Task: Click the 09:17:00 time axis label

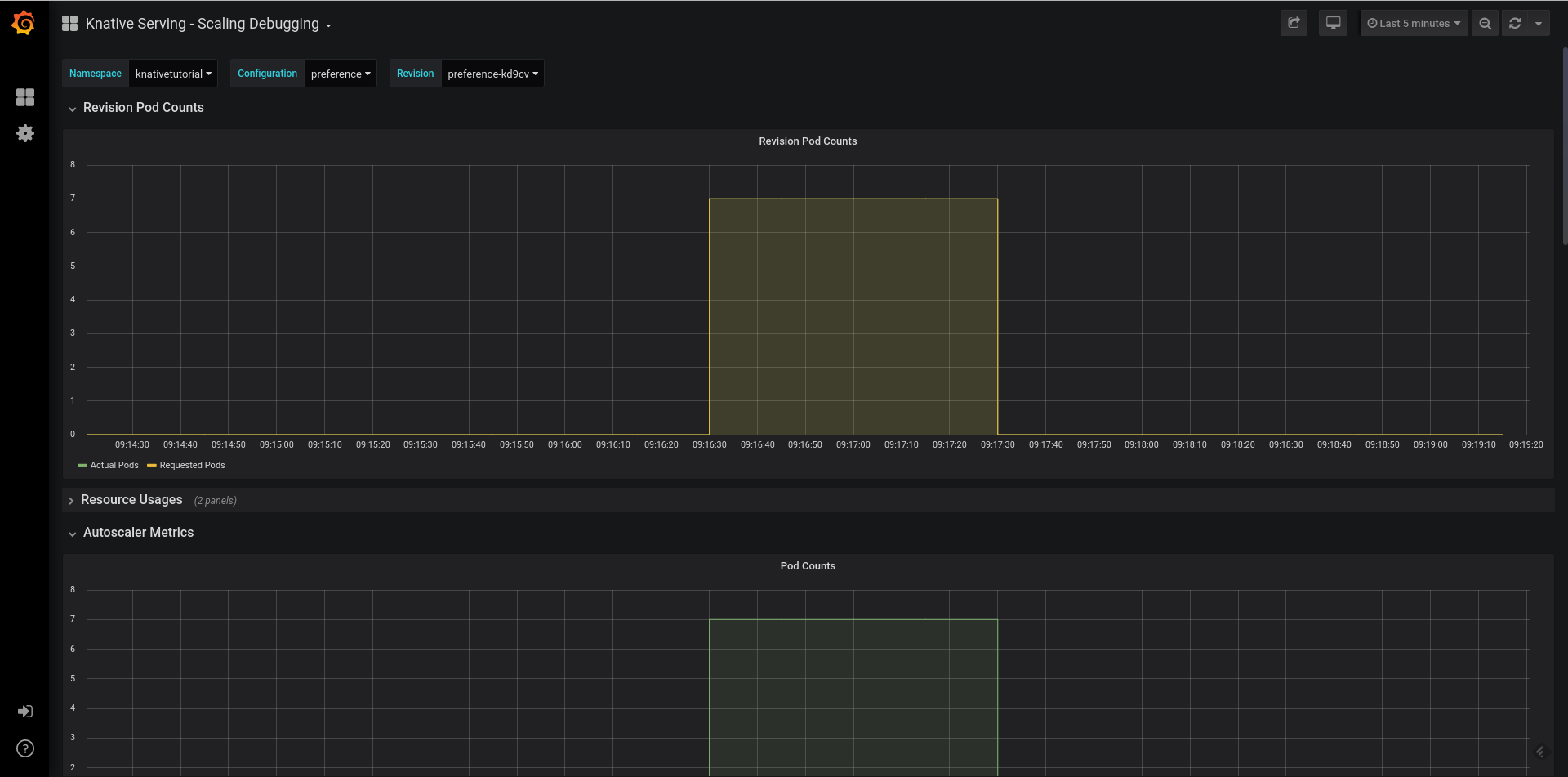Action: (x=853, y=445)
